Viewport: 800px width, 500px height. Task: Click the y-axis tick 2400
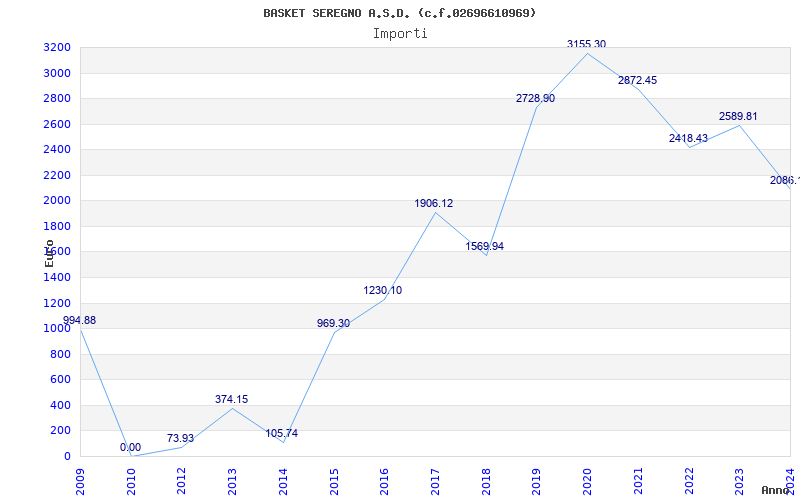57,149
